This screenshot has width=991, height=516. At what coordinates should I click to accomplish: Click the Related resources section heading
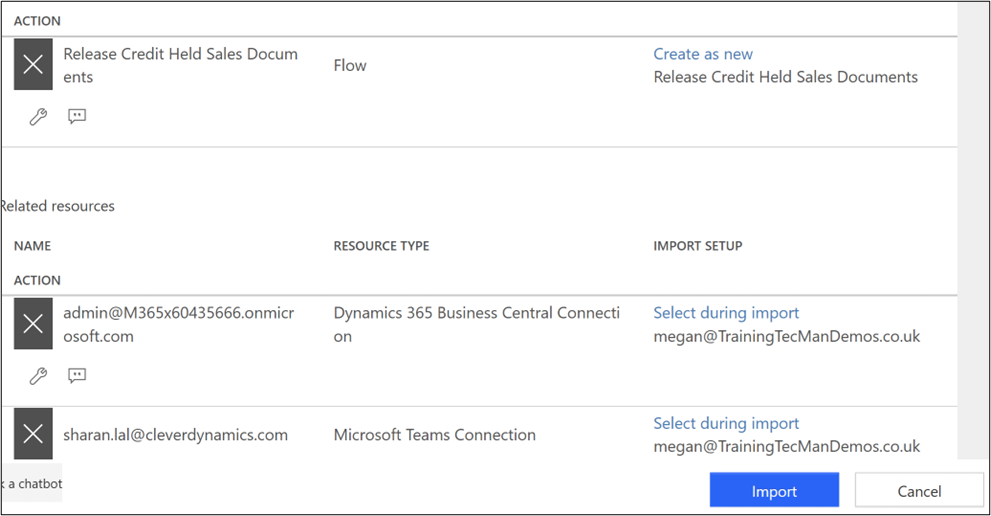pyautogui.click(x=57, y=206)
